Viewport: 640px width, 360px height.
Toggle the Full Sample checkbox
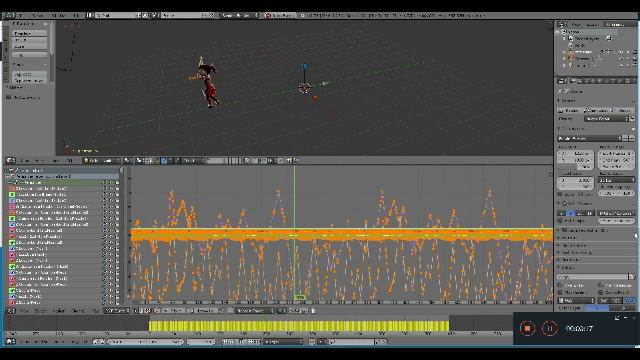pos(560,221)
